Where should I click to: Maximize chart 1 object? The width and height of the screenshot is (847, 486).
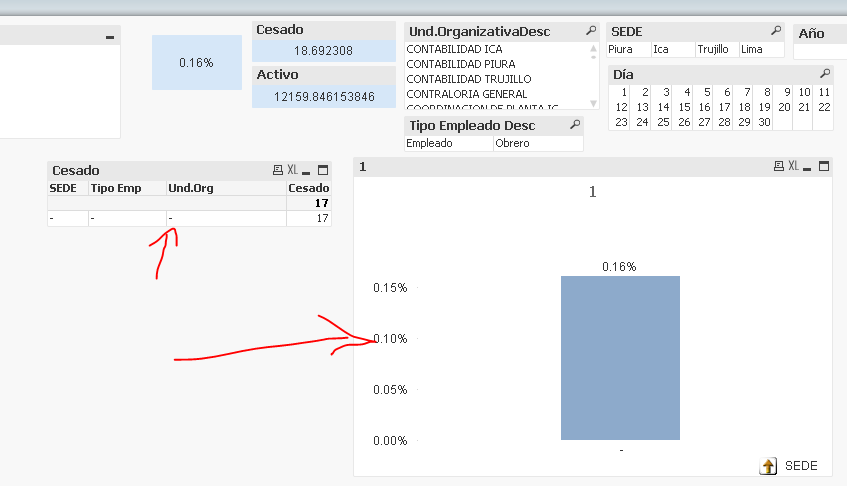[x=824, y=166]
